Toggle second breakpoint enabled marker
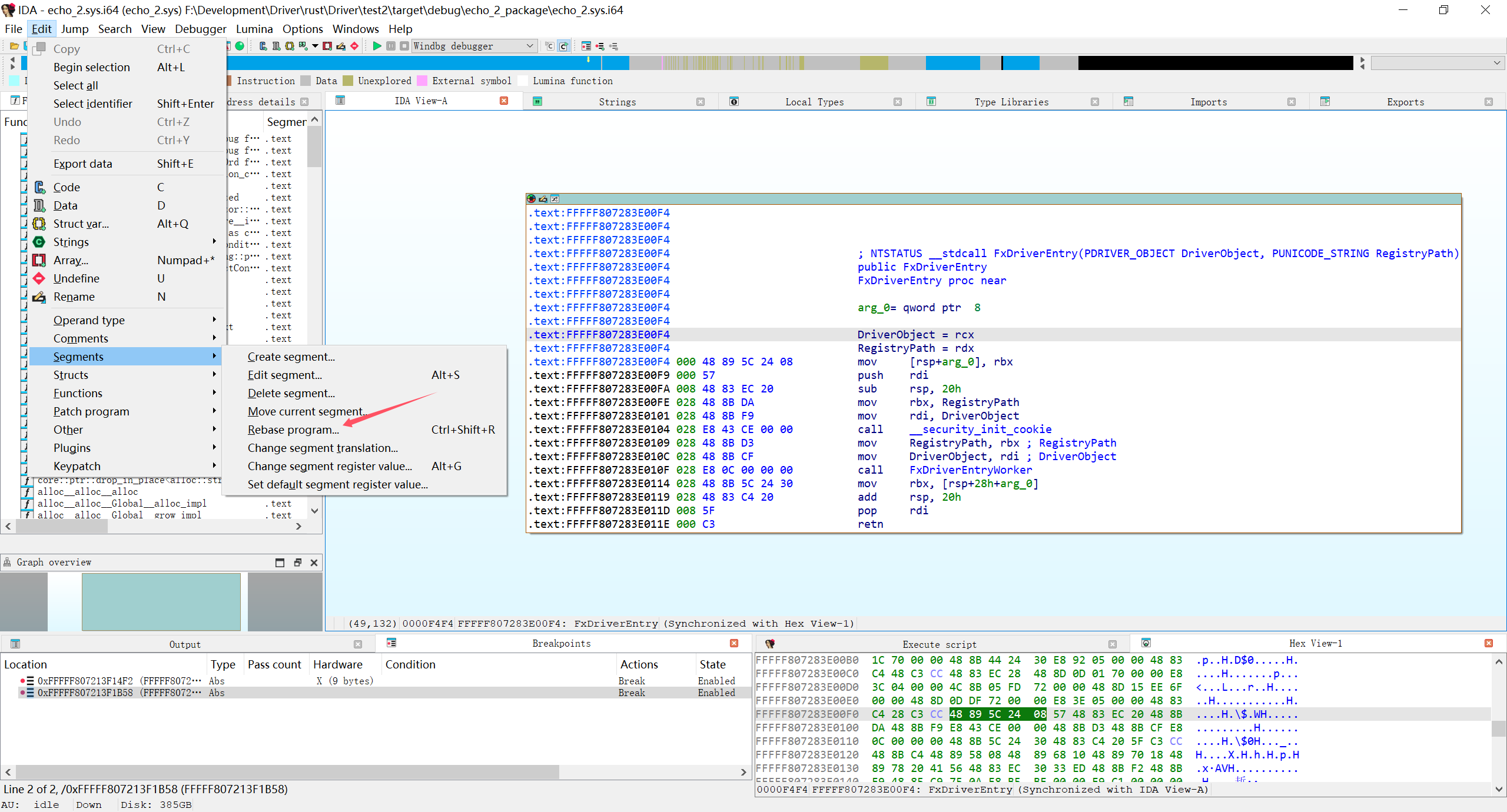Image resolution: width=1507 pixels, height=812 pixels. (22, 693)
